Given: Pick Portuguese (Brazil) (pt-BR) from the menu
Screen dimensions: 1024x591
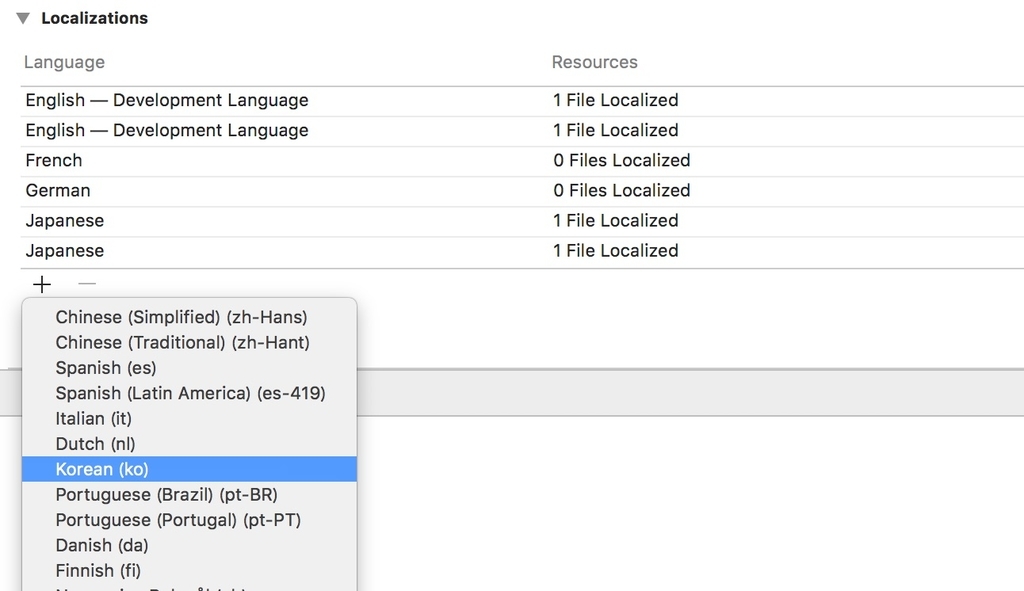Looking at the screenshot, I should 189,495.
